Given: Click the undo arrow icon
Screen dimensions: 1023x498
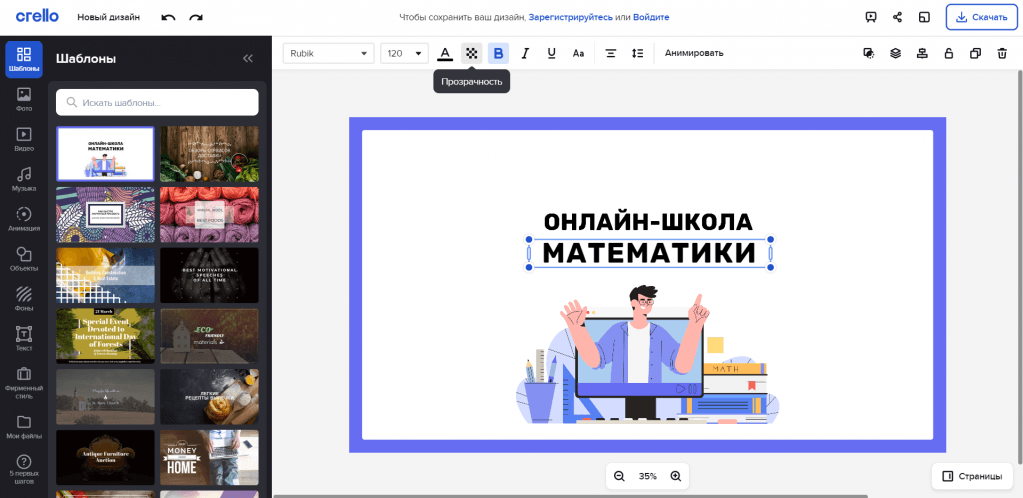Looking at the screenshot, I should coord(168,17).
